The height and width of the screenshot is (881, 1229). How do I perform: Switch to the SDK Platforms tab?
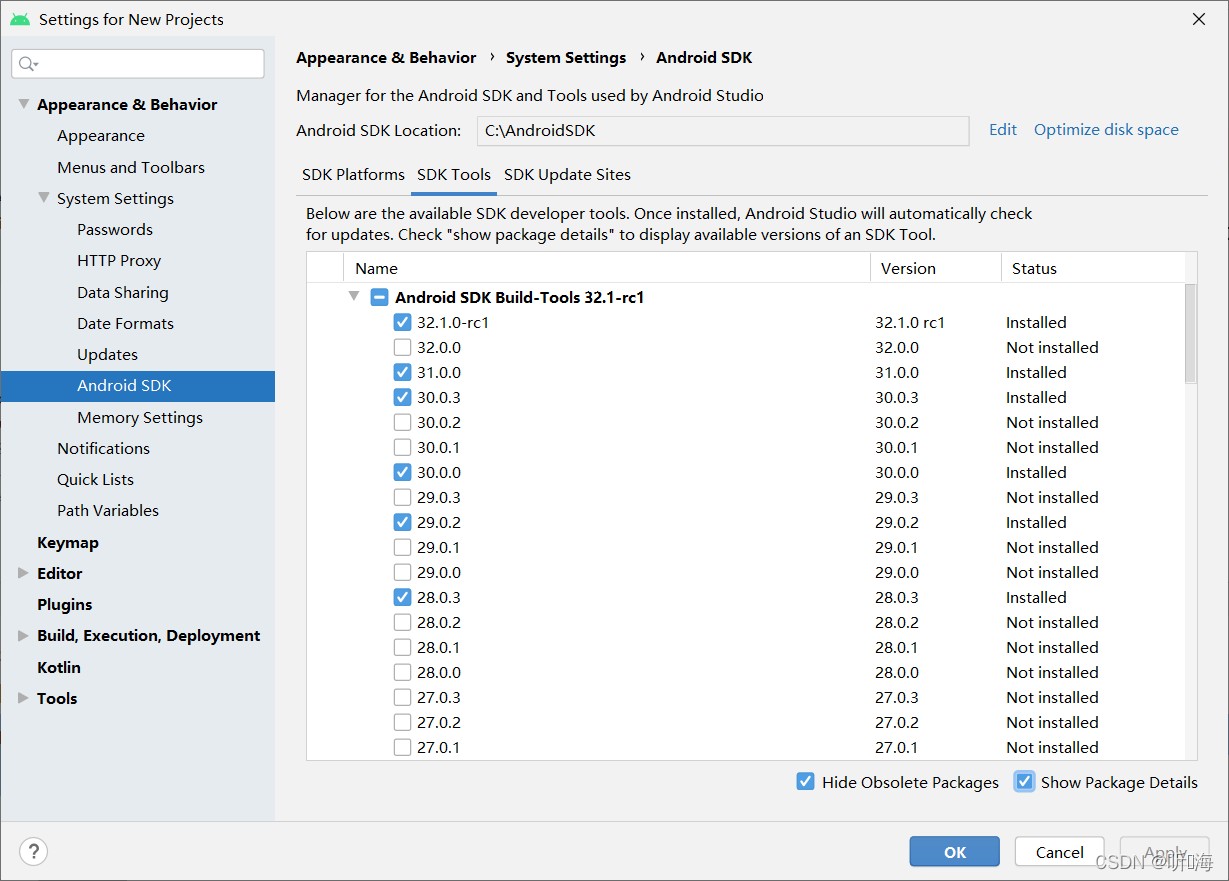tap(353, 174)
